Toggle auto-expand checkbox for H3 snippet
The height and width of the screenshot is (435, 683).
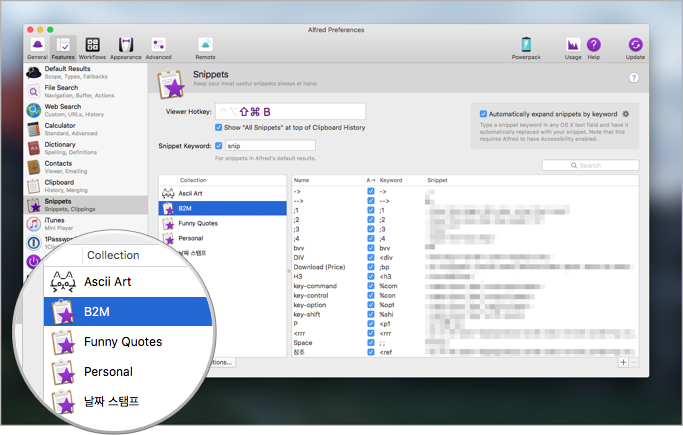coord(371,277)
